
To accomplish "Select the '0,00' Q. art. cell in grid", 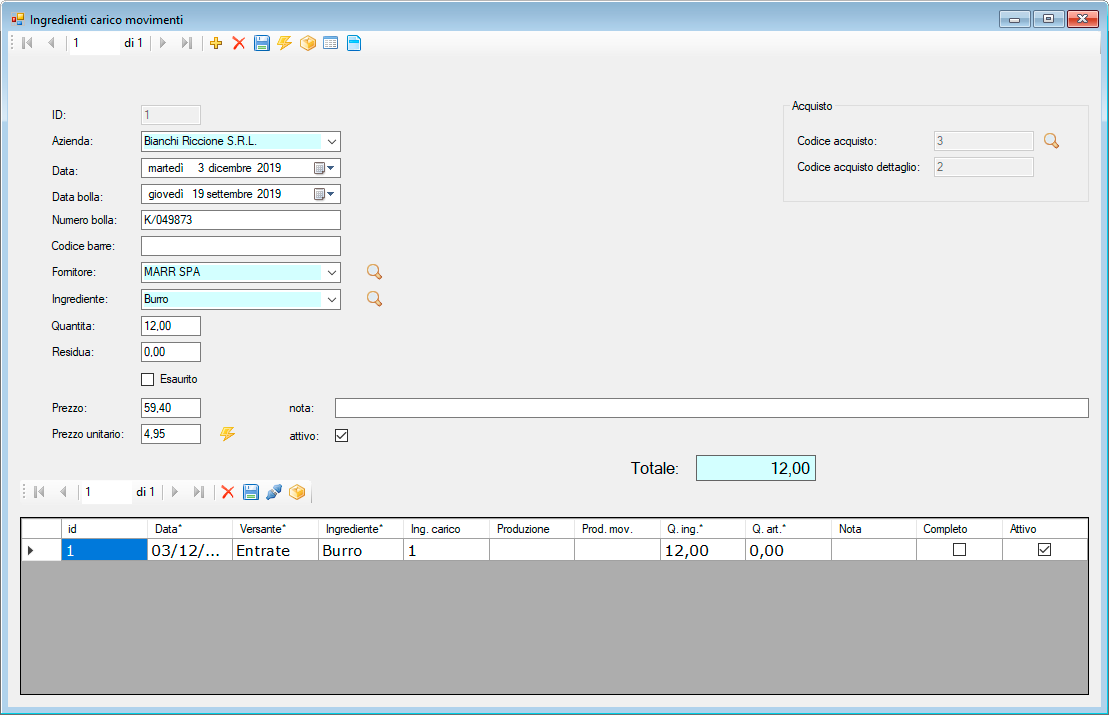I will 789,550.
